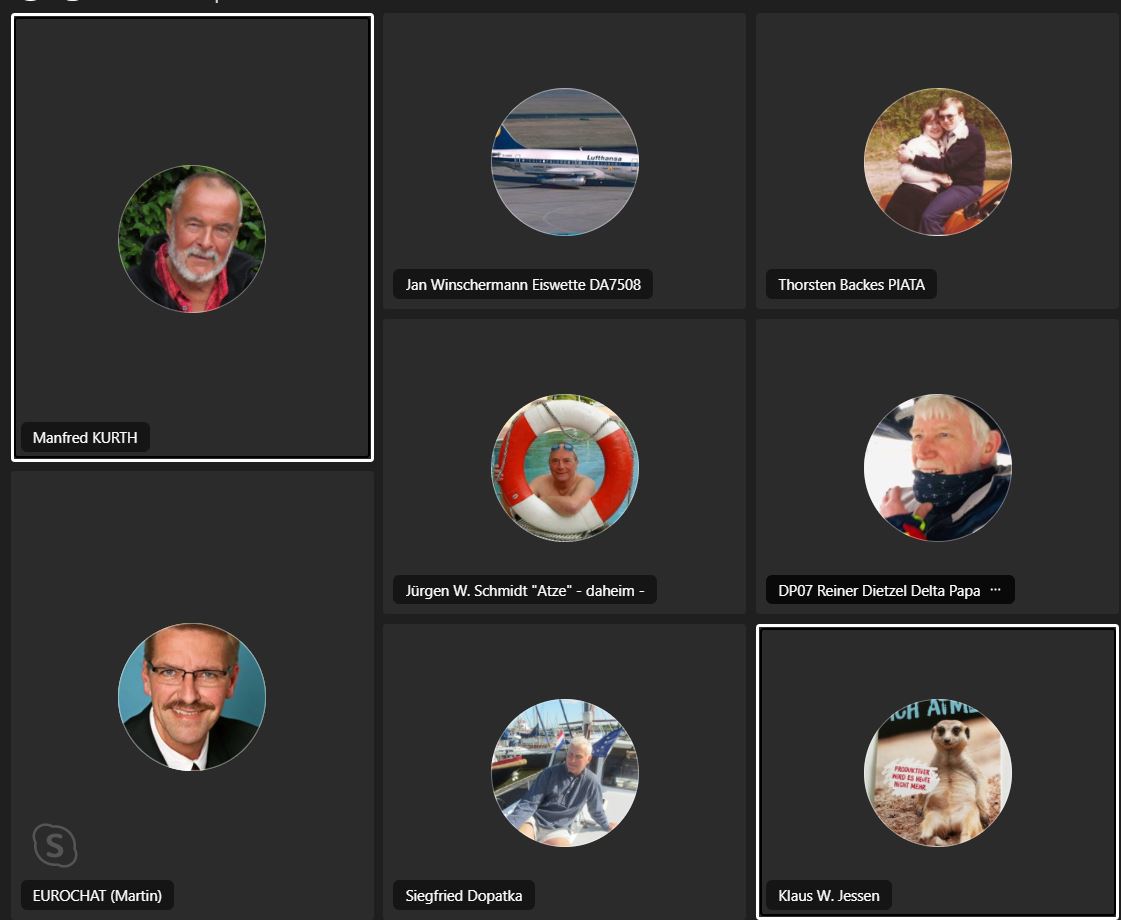
Task: Click the Manfred KURTH name label
Action: coord(85,437)
